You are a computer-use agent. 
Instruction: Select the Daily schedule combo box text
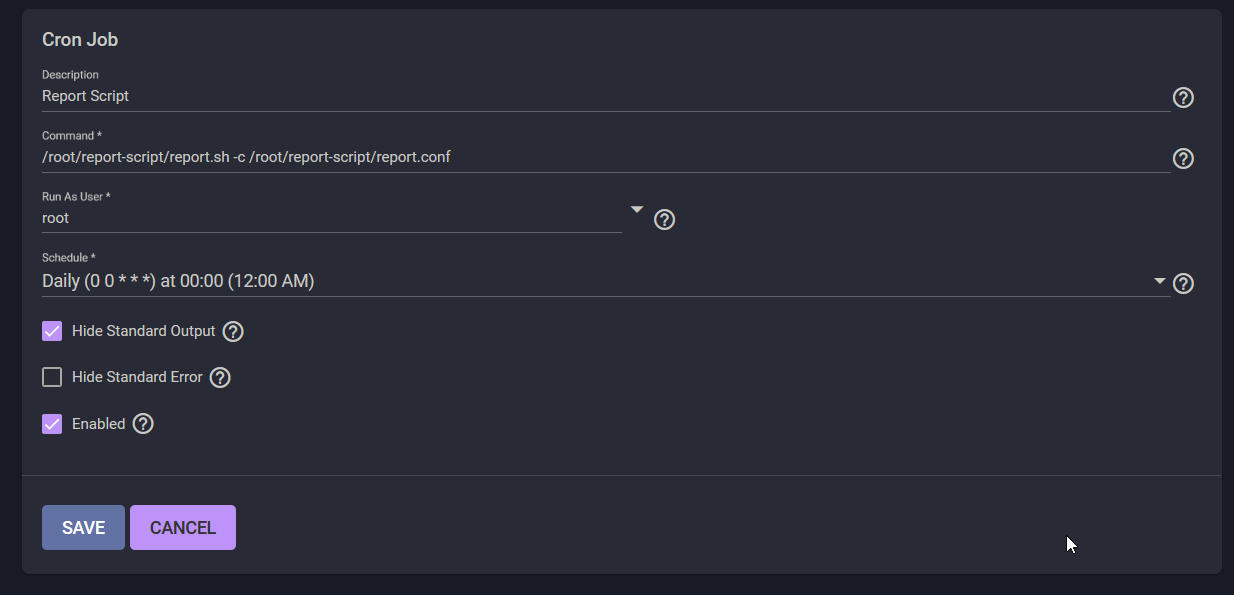(178, 281)
